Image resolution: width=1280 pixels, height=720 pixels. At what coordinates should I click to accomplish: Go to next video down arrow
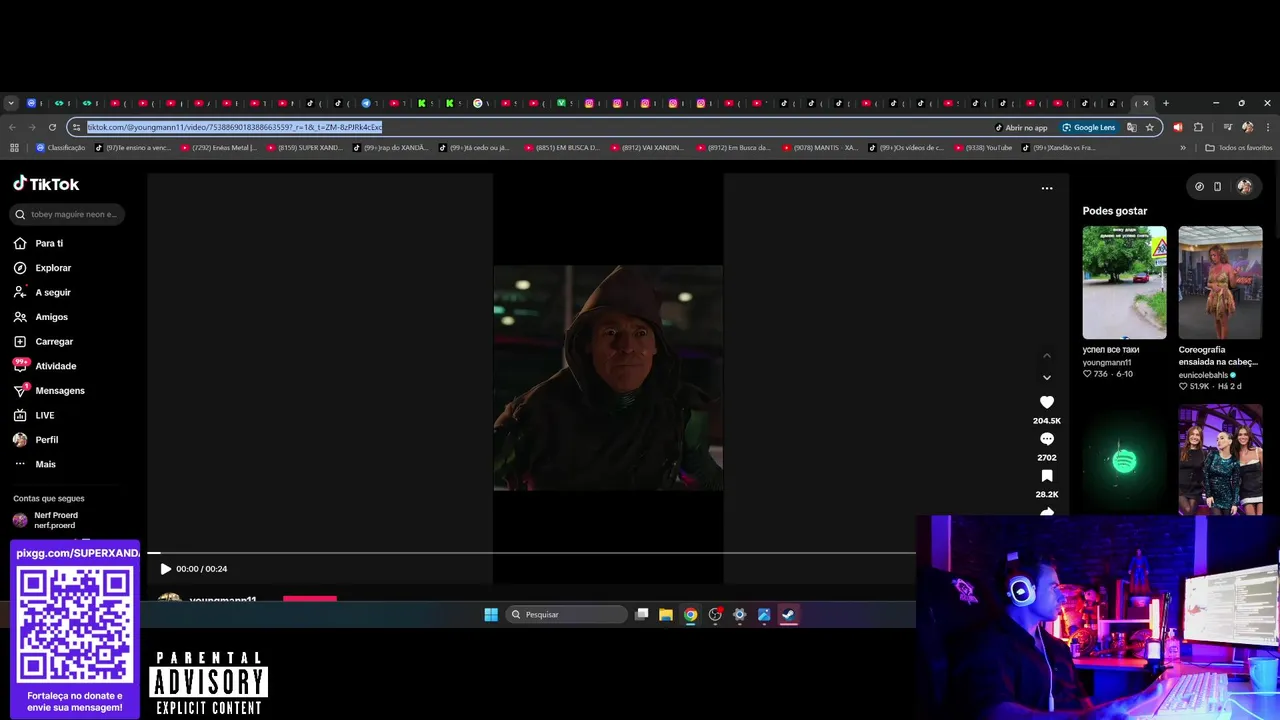1047,378
